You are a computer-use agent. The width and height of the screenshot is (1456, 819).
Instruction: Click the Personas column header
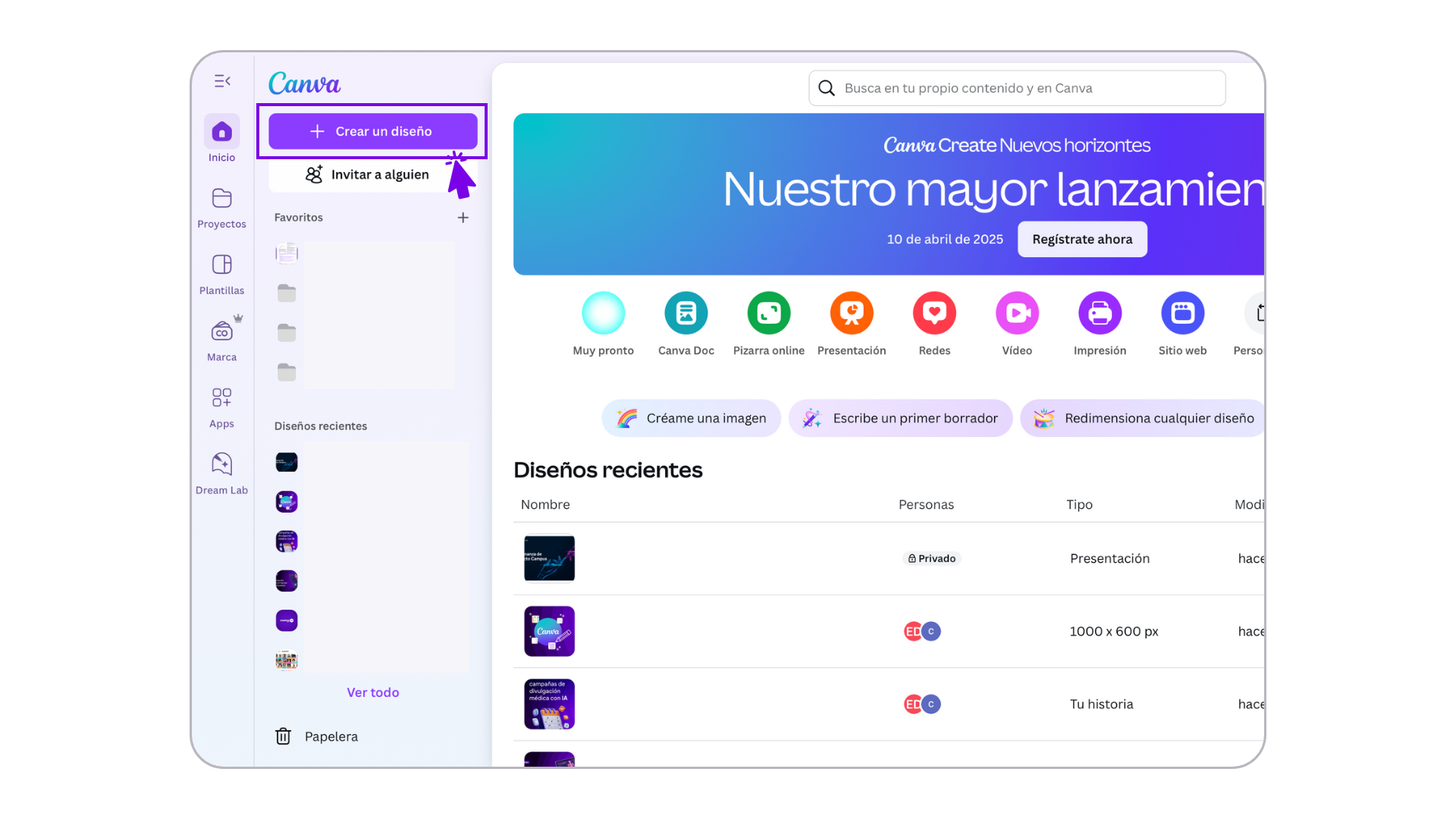(x=926, y=505)
